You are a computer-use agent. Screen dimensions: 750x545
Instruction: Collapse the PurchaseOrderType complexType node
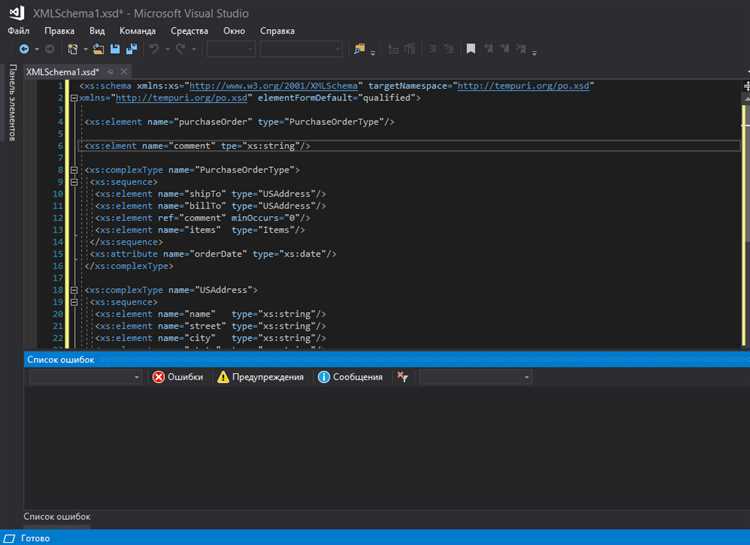pos(74,170)
